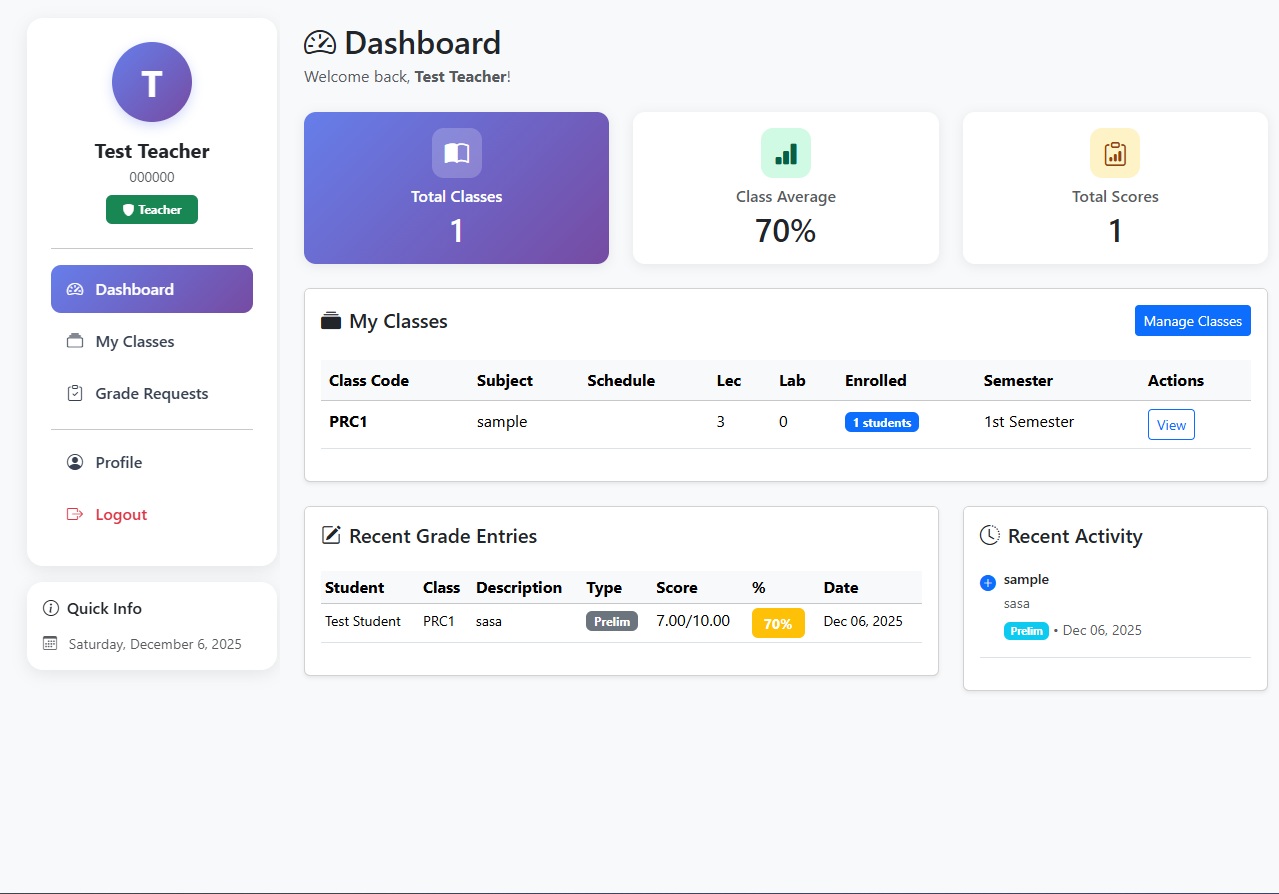Click the clipboard icon above Total Scores
1279x894 pixels.
(x=1115, y=153)
